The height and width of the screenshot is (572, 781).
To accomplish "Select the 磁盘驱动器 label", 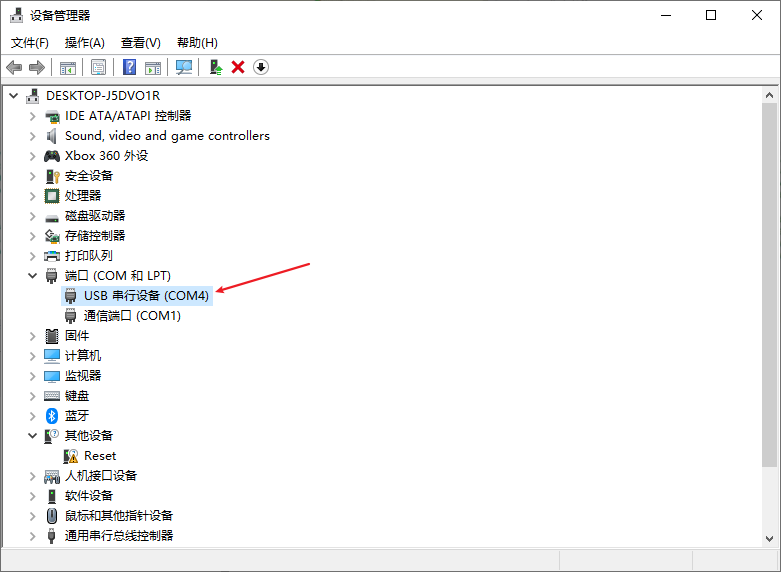I will (95, 216).
